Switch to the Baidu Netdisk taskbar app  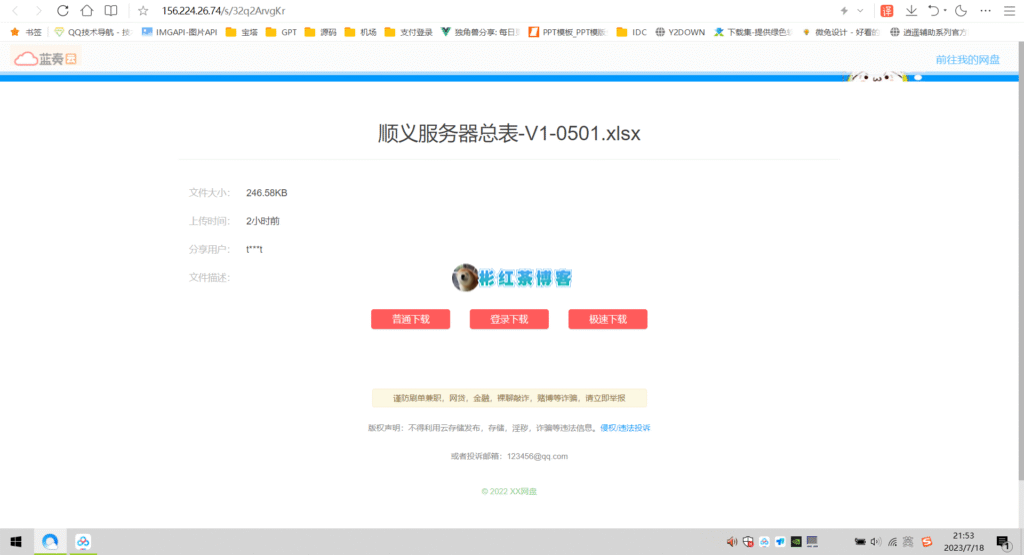point(83,541)
